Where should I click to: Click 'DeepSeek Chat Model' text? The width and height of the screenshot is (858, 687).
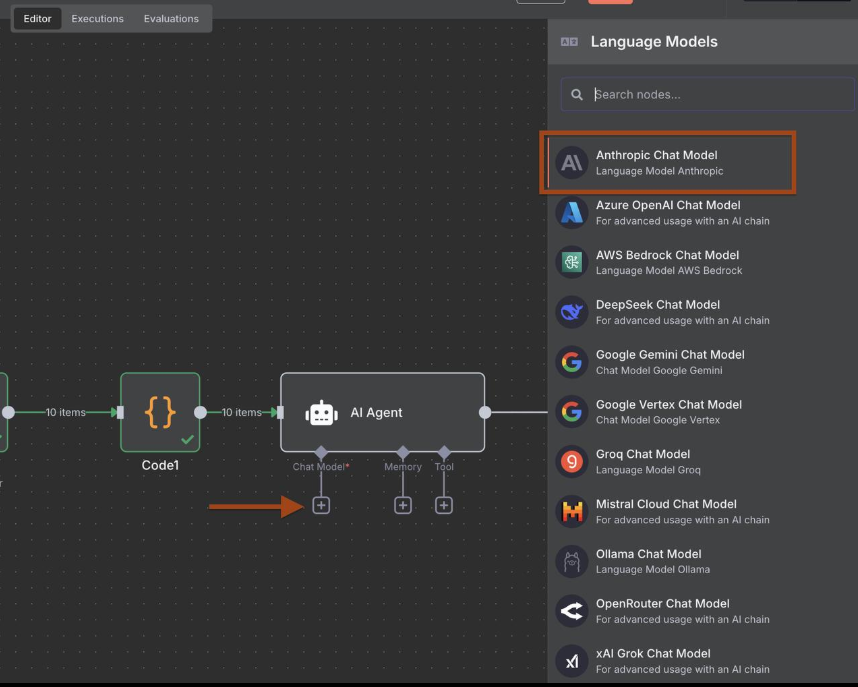658,304
